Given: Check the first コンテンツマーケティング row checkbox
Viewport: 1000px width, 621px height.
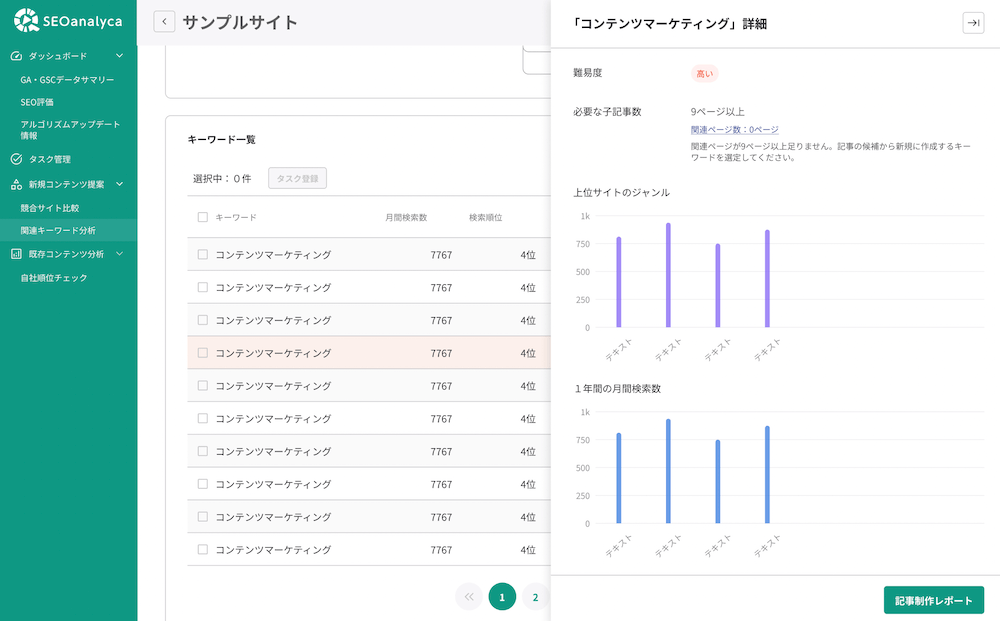Looking at the screenshot, I should [203, 255].
